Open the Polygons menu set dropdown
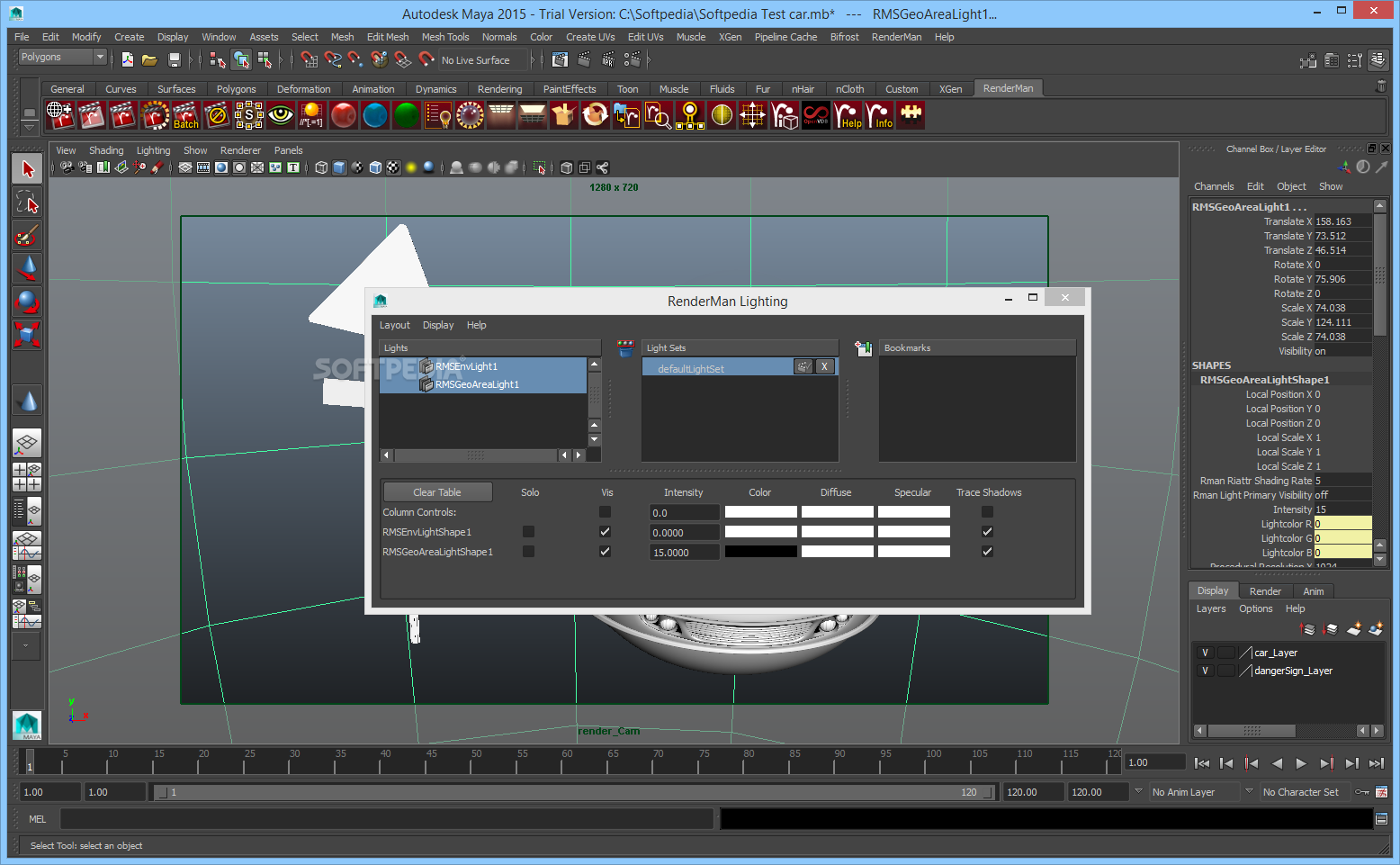The image size is (1400, 865). click(62, 57)
